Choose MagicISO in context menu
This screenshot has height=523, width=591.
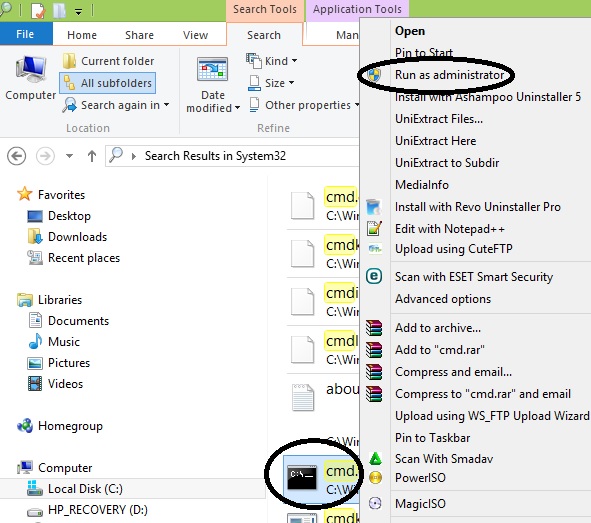420,503
